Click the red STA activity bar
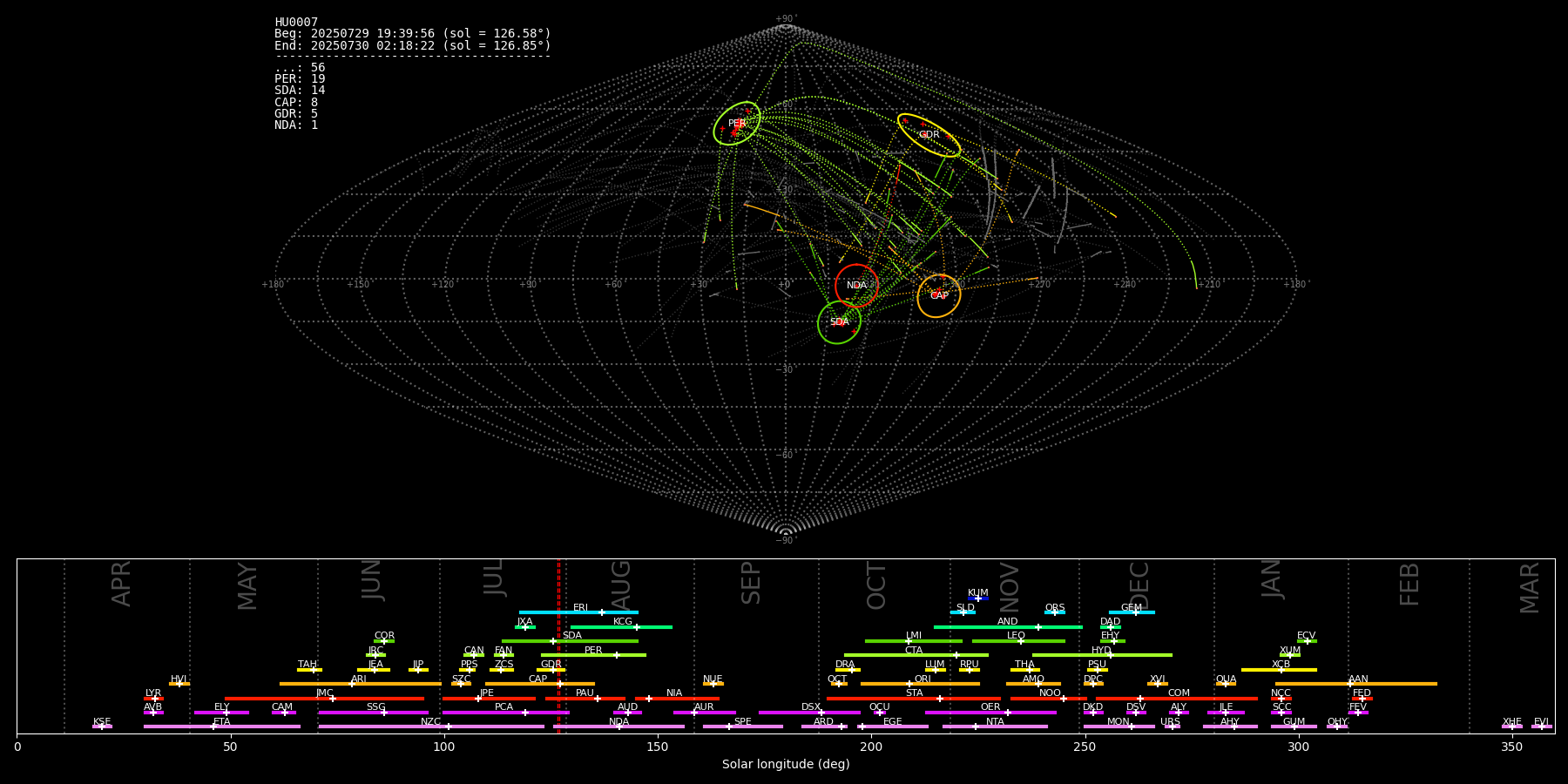 pyautogui.click(x=914, y=698)
